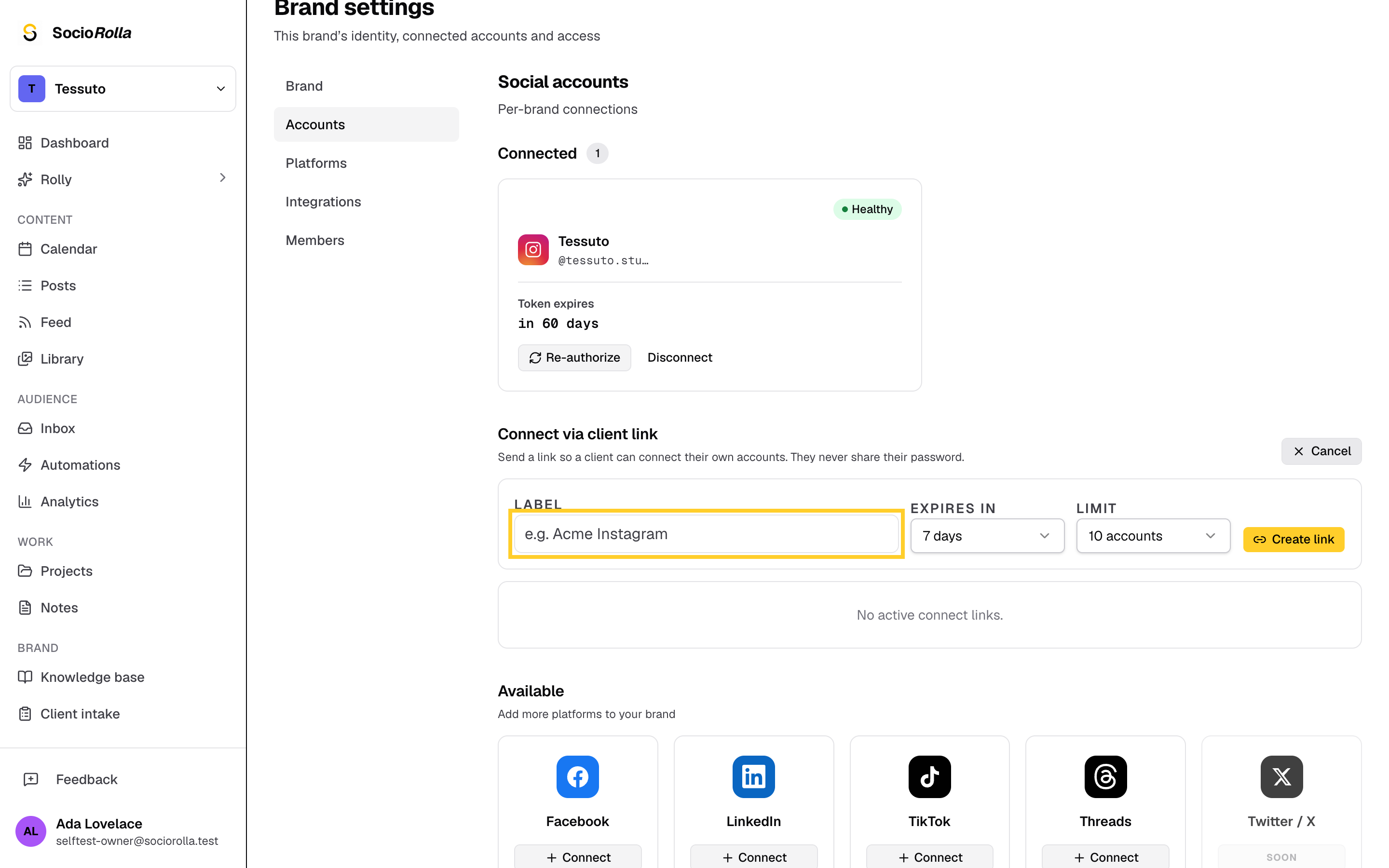
Task: Open the Calendar icon in sidebar
Action: (x=25, y=249)
